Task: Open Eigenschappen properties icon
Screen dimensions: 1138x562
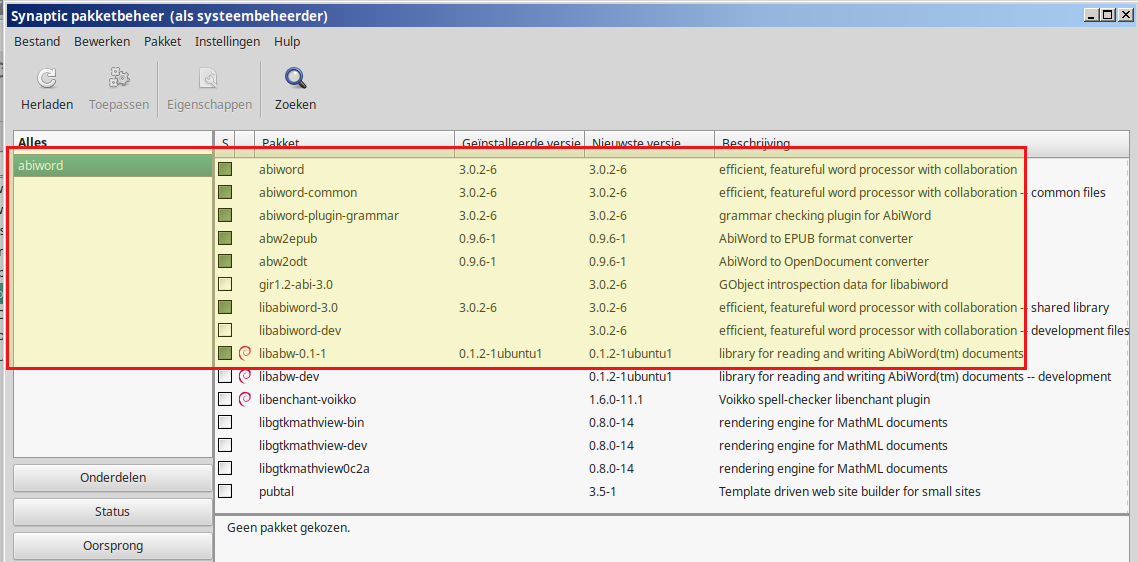Action: [x=209, y=78]
